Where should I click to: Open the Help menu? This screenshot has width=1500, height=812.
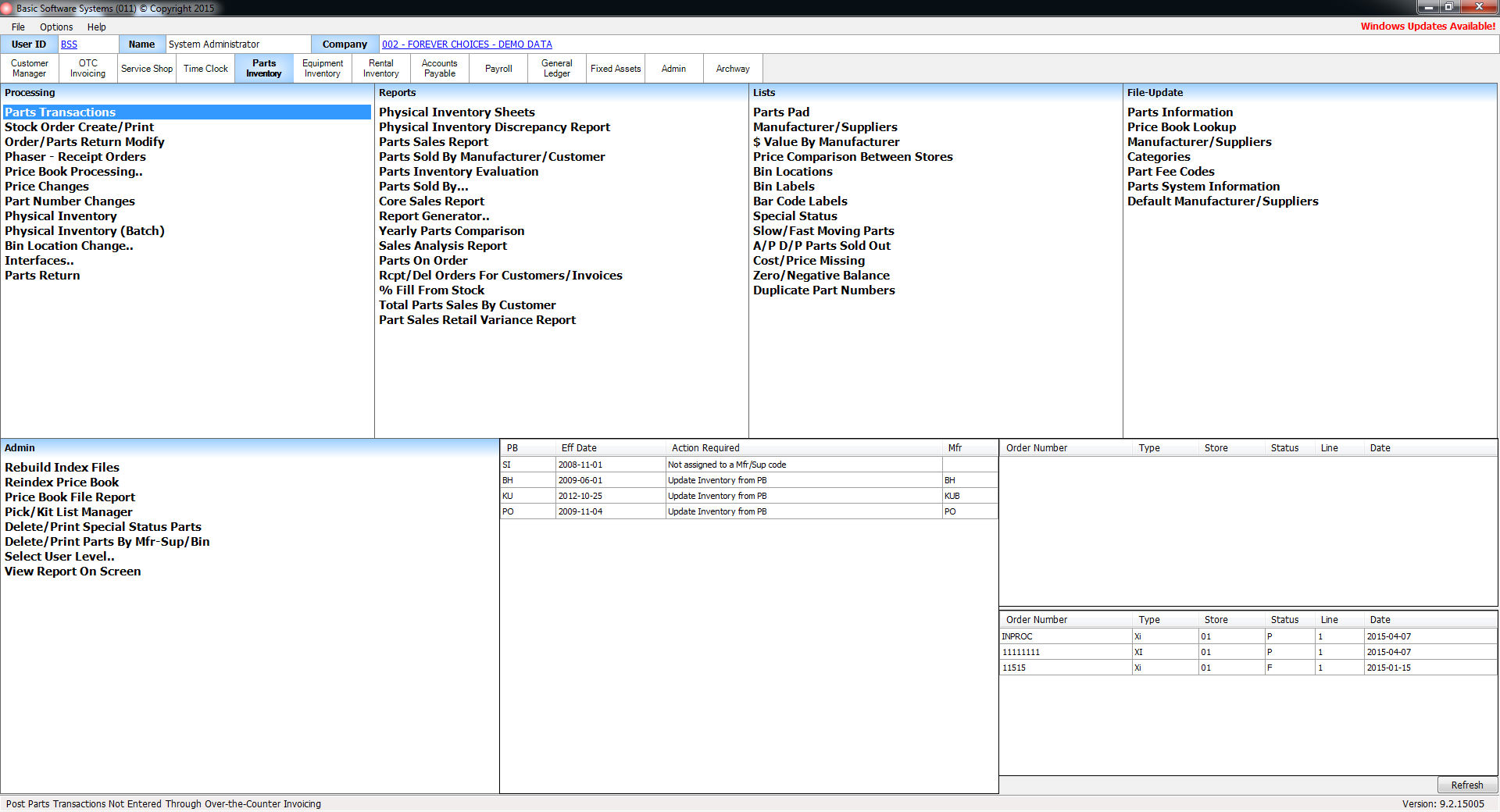(97, 27)
